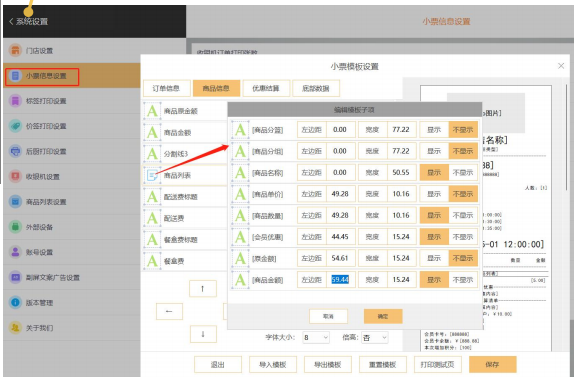Set [商品数量] row to 不显示
Viewport: 575px width, 378px height.
[463, 215]
